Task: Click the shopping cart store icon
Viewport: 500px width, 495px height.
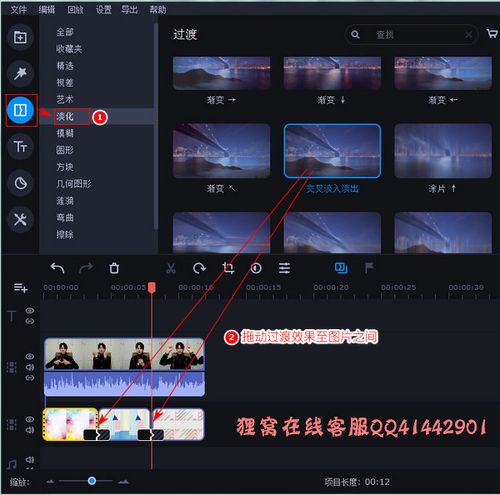Action: pos(492,34)
